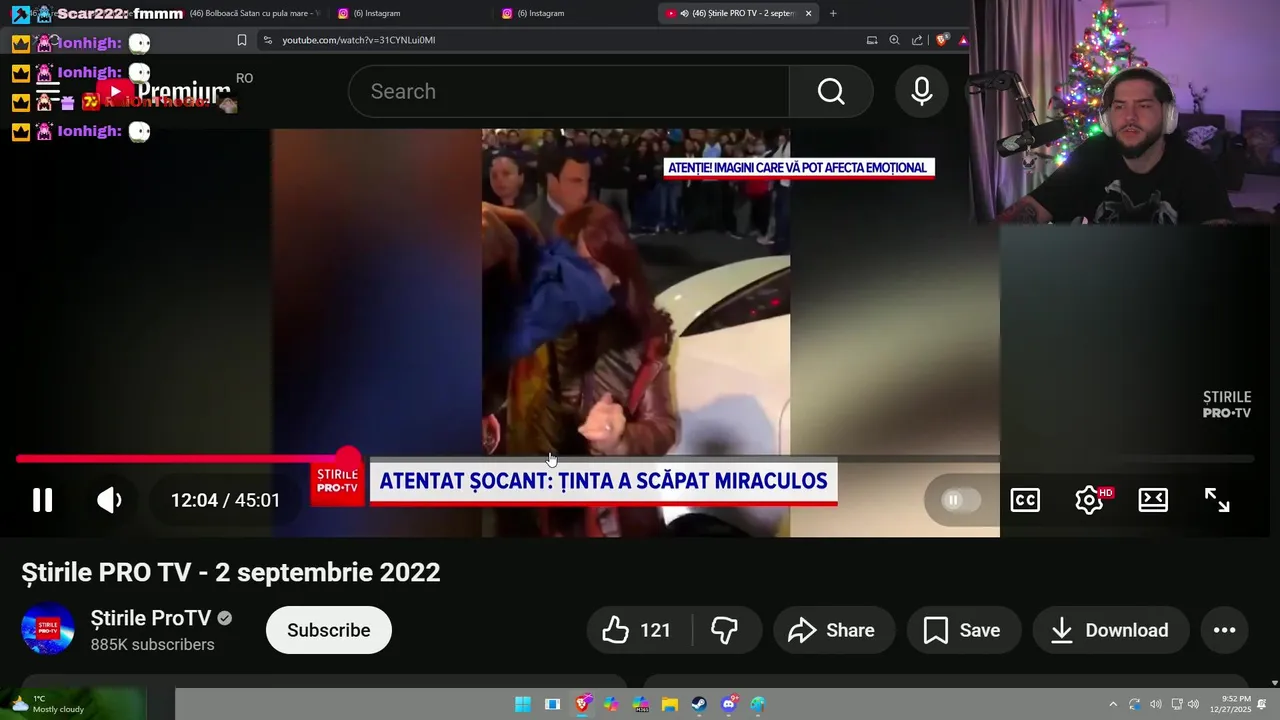The width and height of the screenshot is (1280, 720).
Task: Click the youtube.com address bar URL
Action: 358,40
